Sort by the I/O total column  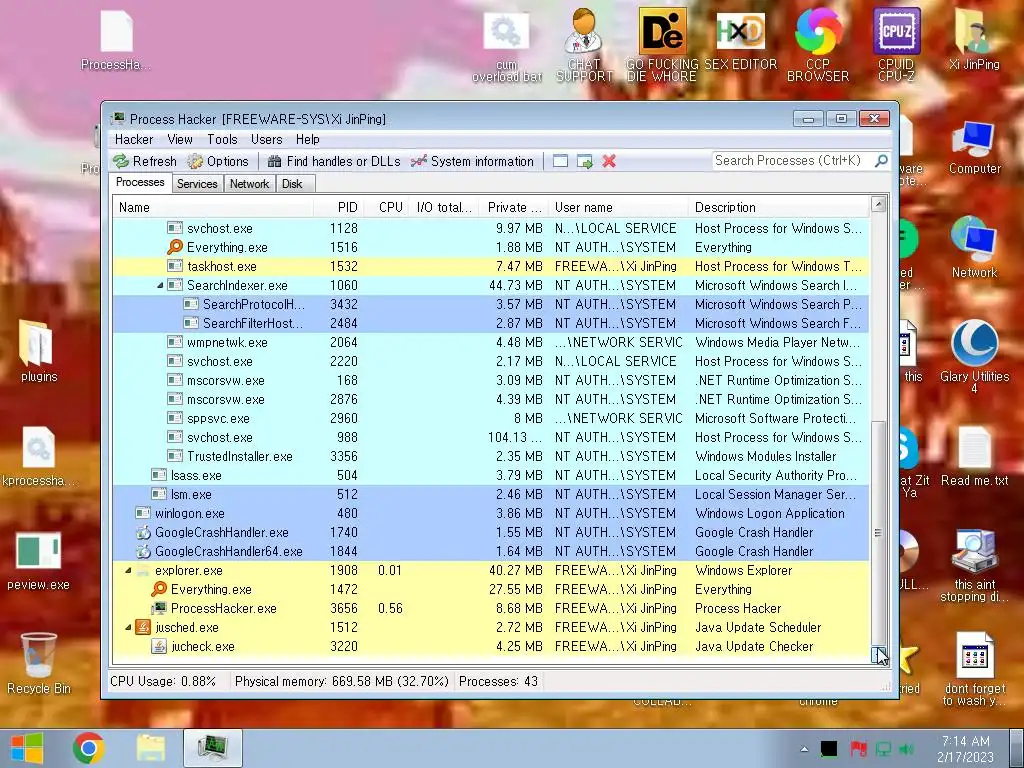(x=443, y=207)
